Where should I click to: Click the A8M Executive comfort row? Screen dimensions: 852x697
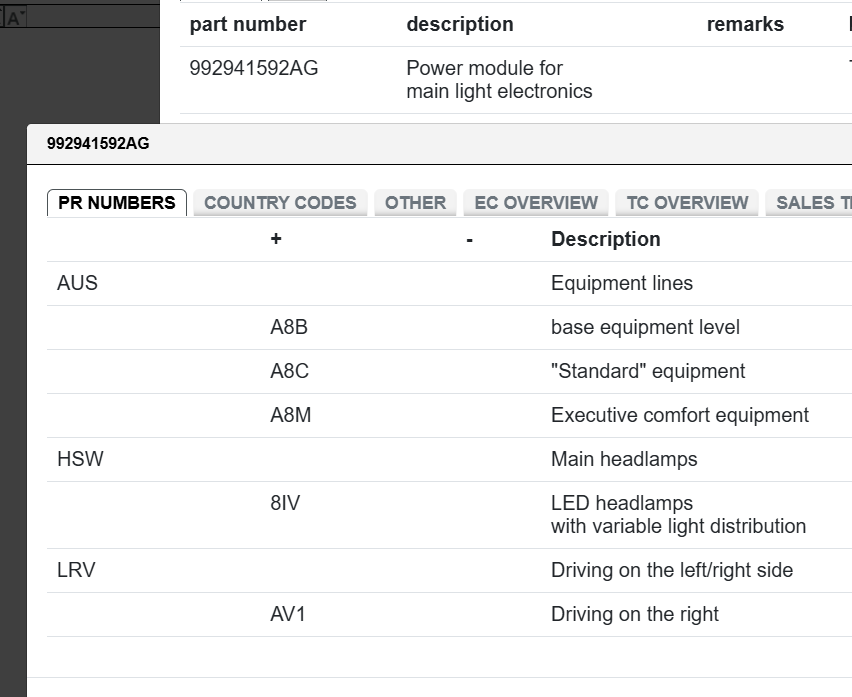point(290,415)
